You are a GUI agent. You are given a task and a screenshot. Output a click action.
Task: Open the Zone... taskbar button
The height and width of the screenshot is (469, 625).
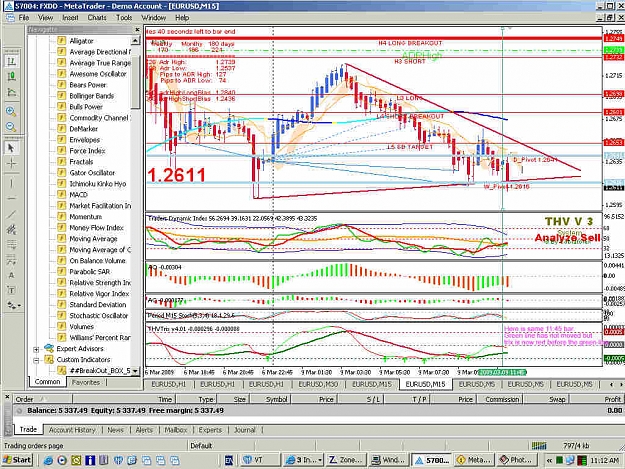point(346,460)
